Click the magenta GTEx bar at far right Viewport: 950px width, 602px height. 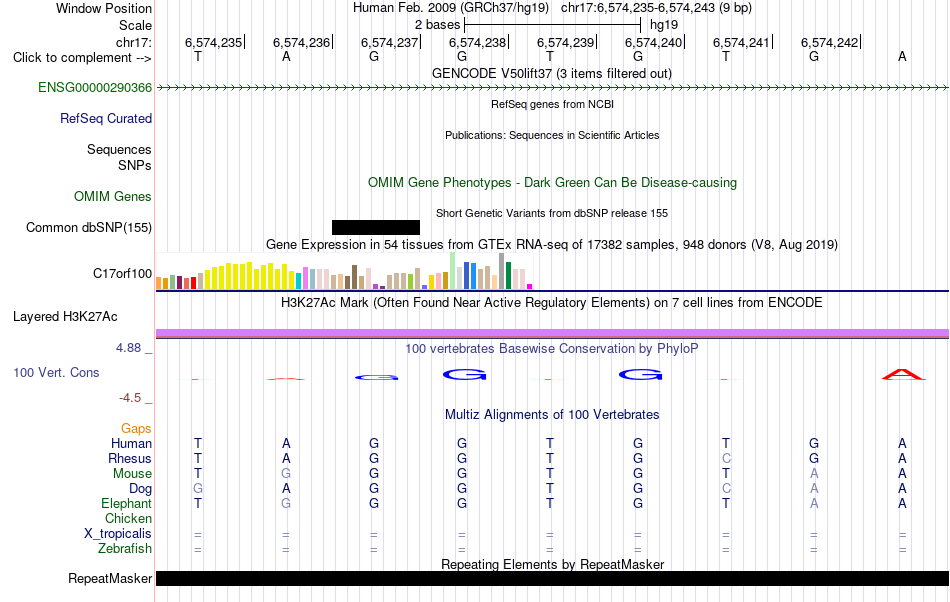coord(530,286)
